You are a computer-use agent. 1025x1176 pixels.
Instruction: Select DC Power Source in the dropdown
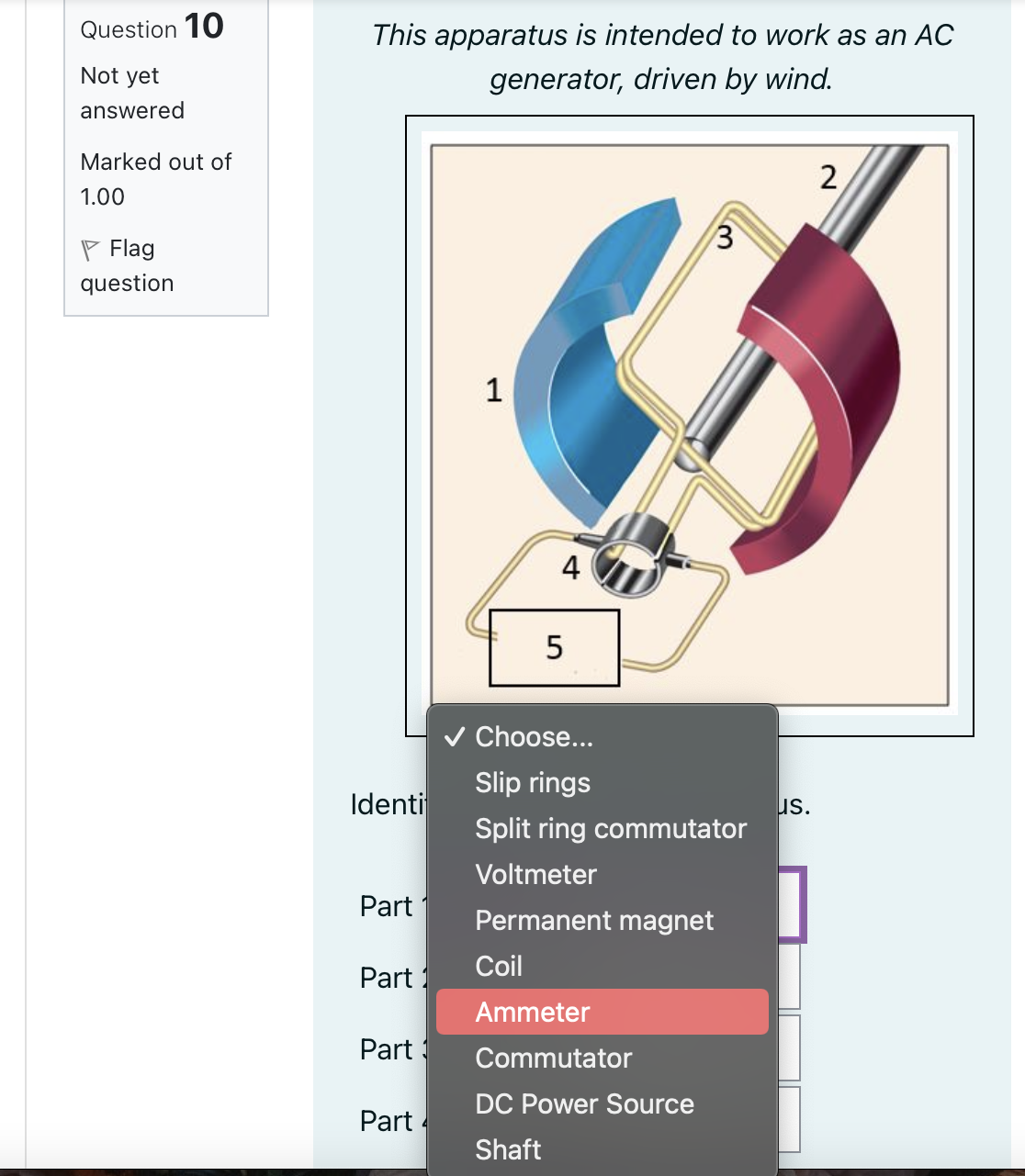tap(584, 1103)
